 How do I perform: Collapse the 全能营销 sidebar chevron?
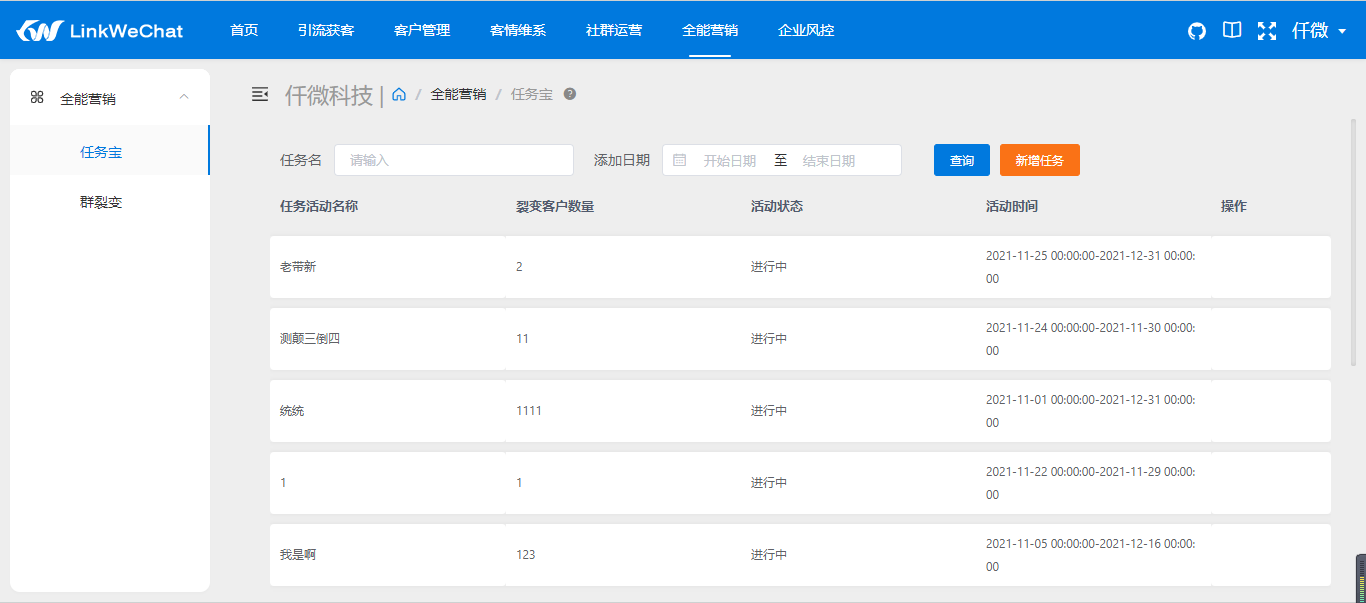183,97
